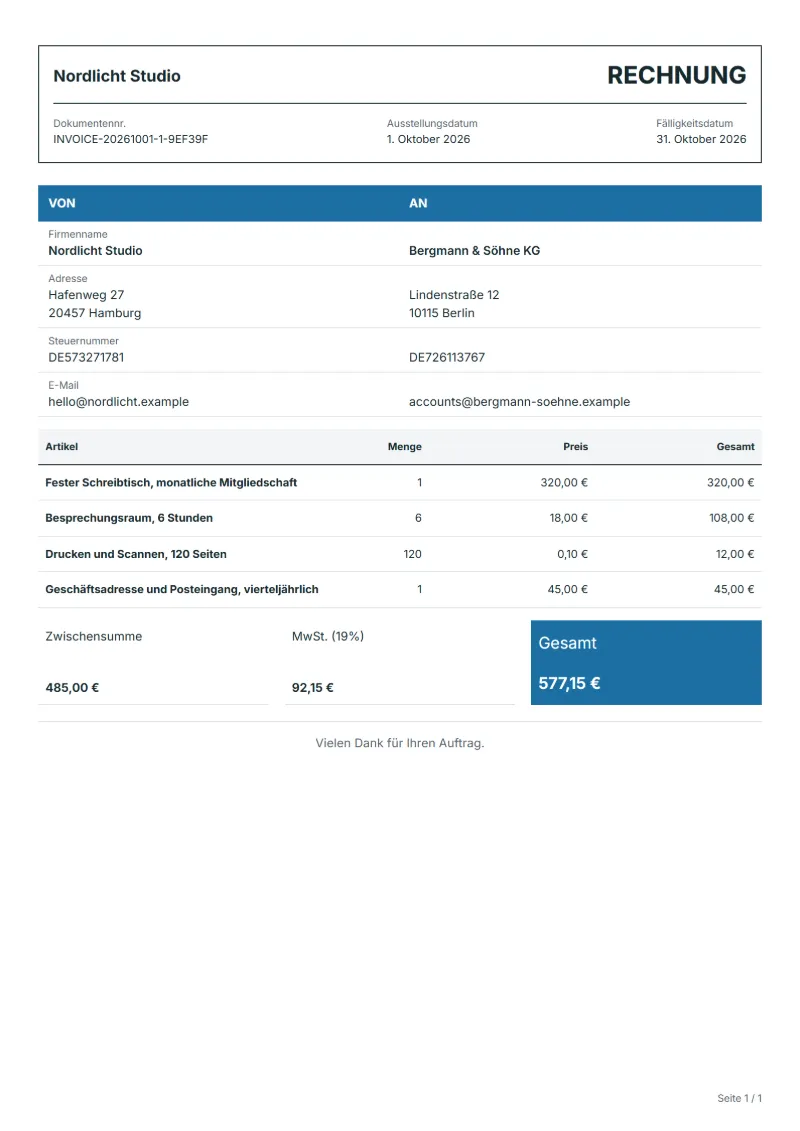Viewport: 800px width, 1131px height.
Task: Click the Dokumentennr. label
Action: (89, 123)
